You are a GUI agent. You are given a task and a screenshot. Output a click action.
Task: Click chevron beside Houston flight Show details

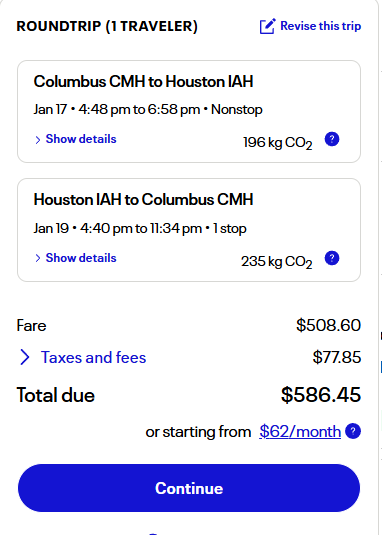coord(38,258)
